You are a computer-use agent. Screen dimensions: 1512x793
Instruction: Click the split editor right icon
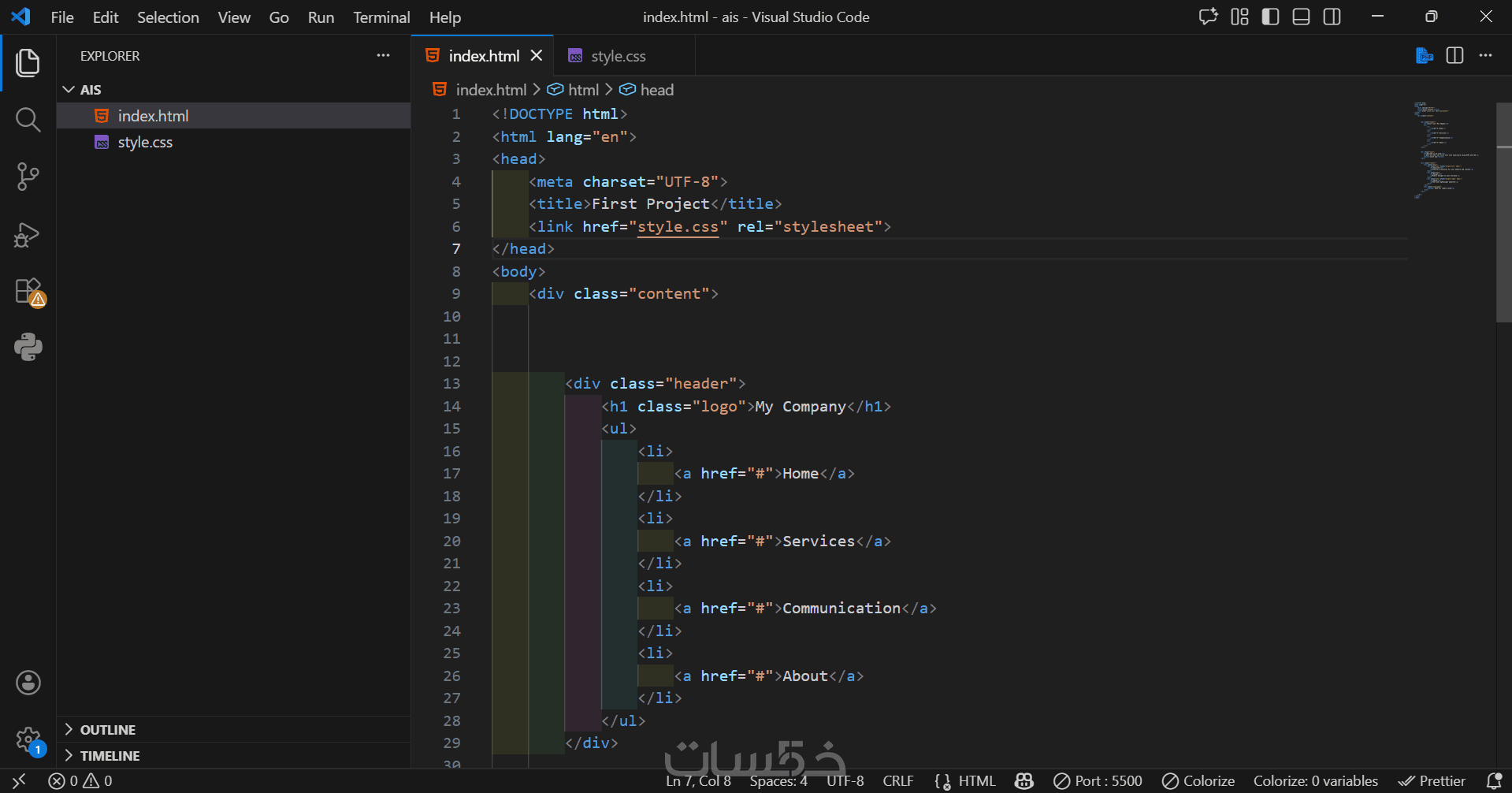coord(1454,56)
